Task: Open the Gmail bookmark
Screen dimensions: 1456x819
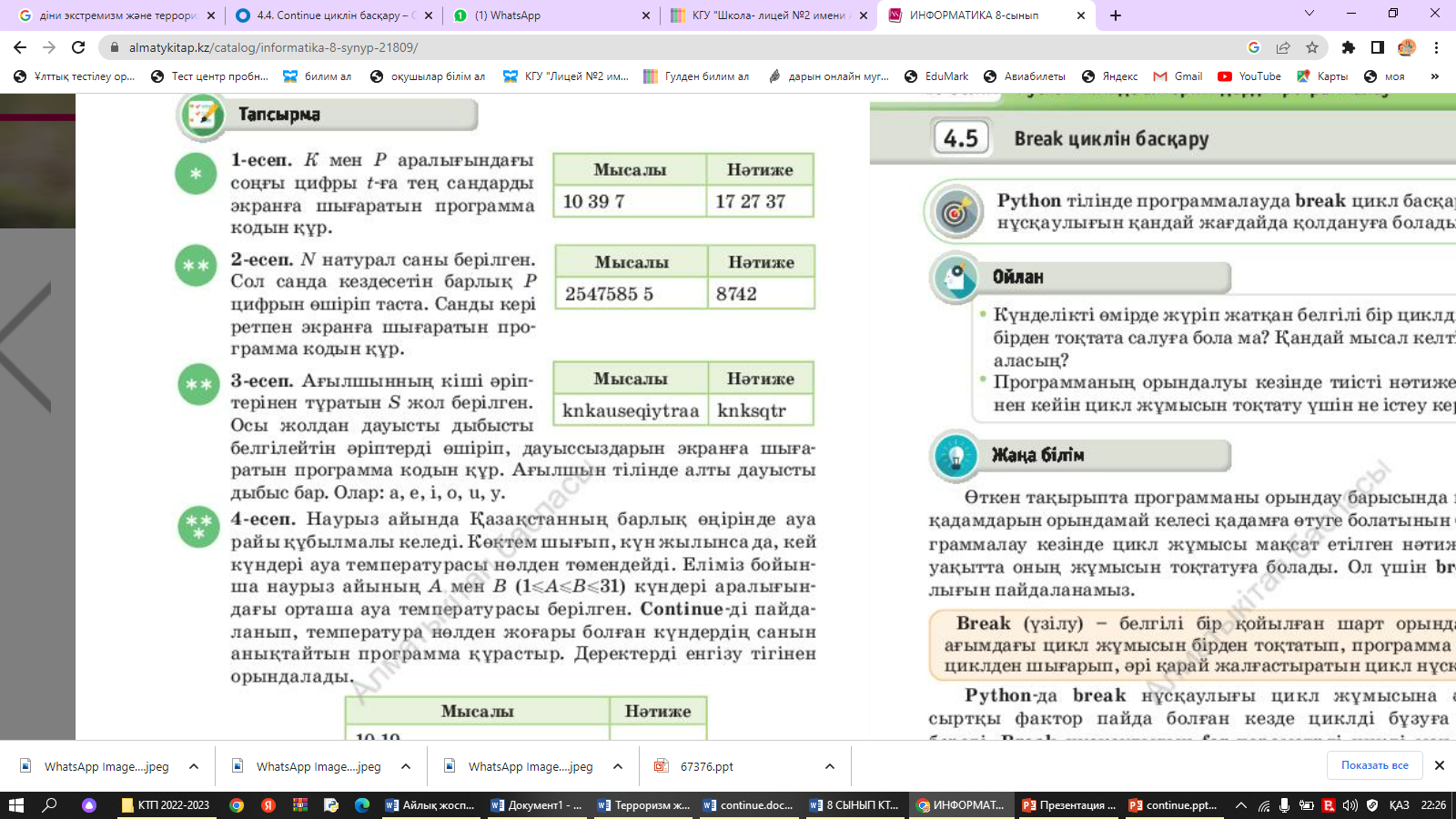Action: click(1178, 76)
